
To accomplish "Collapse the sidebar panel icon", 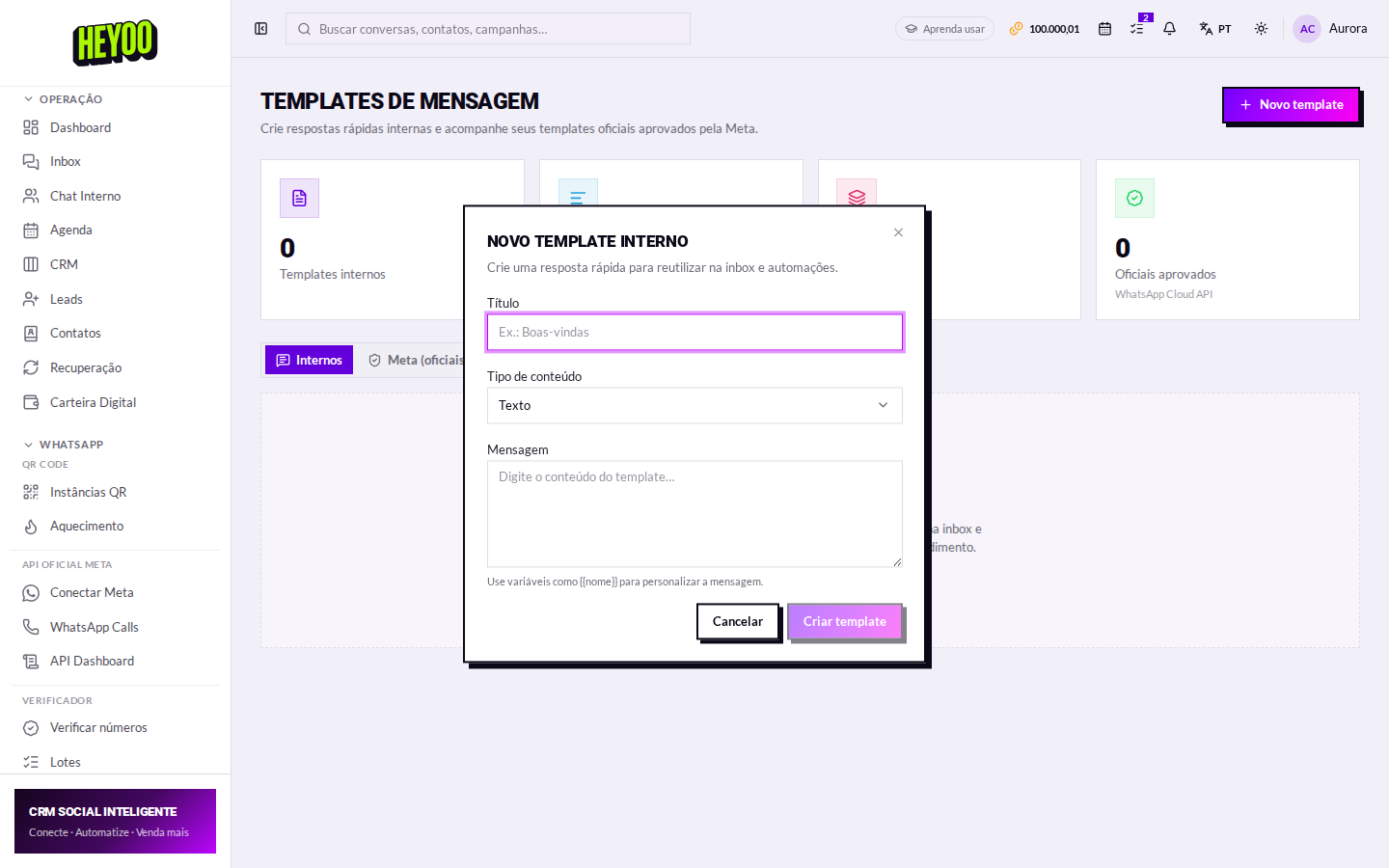I will click(260, 29).
